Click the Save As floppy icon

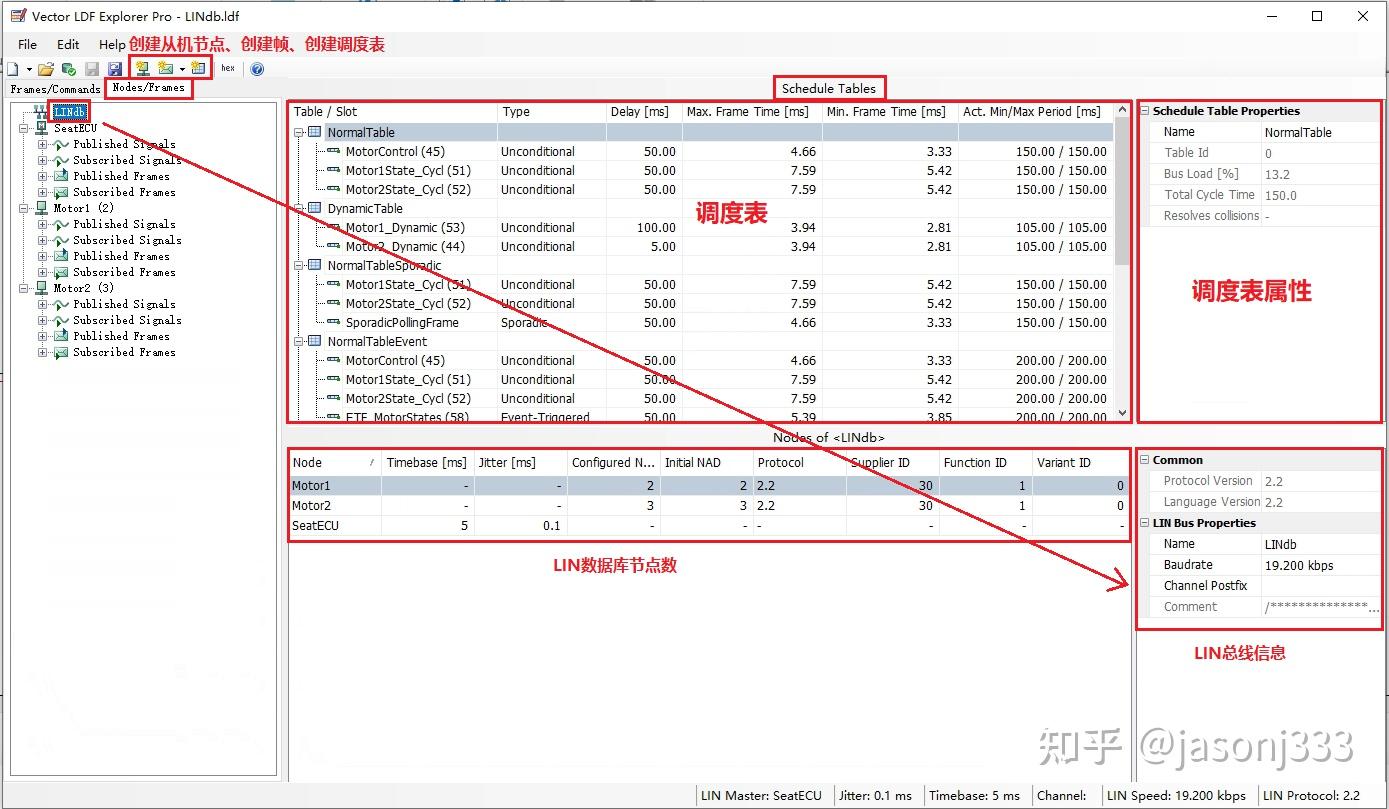click(115, 69)
